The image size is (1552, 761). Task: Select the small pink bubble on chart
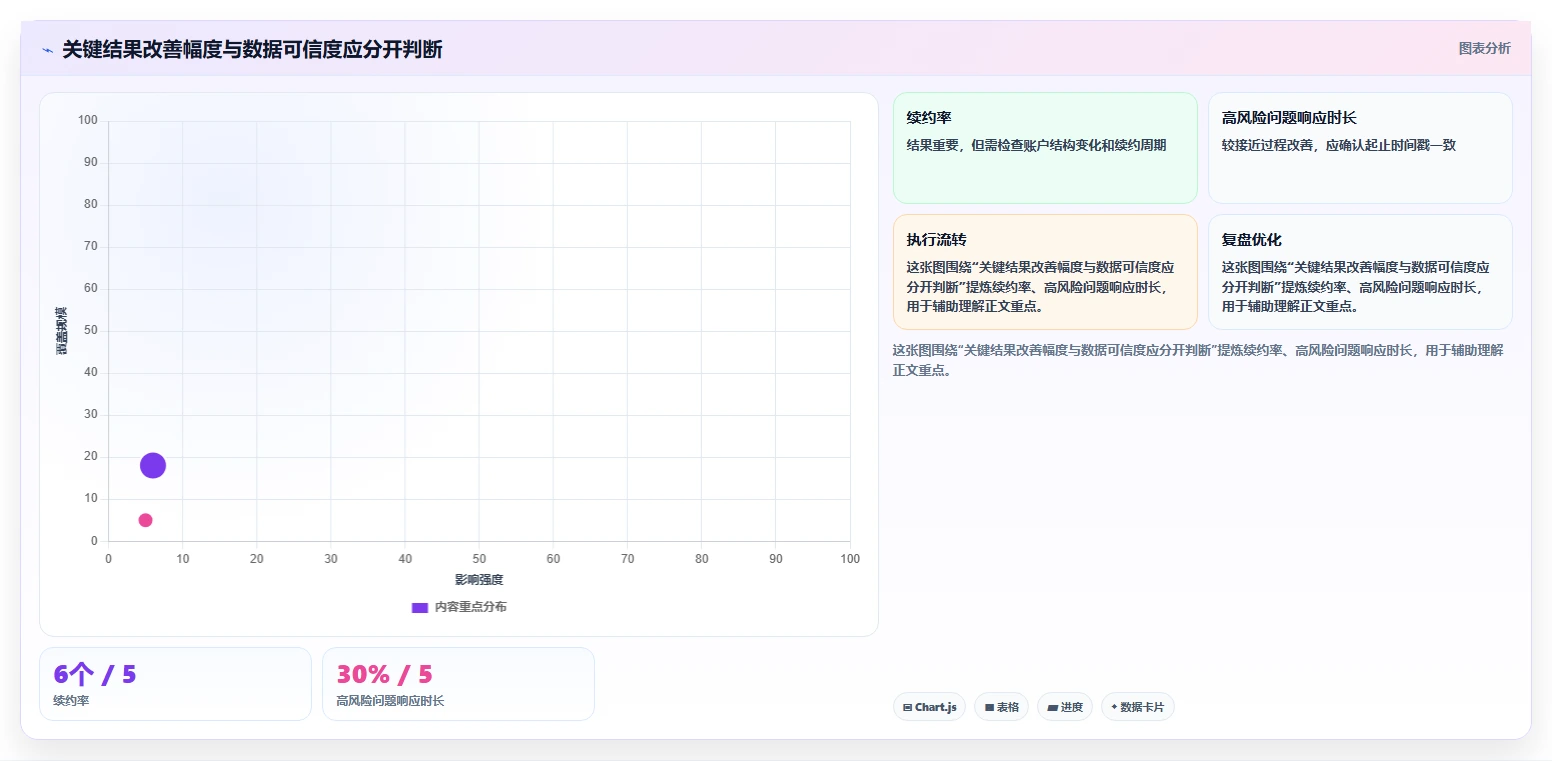click(145, 520)
